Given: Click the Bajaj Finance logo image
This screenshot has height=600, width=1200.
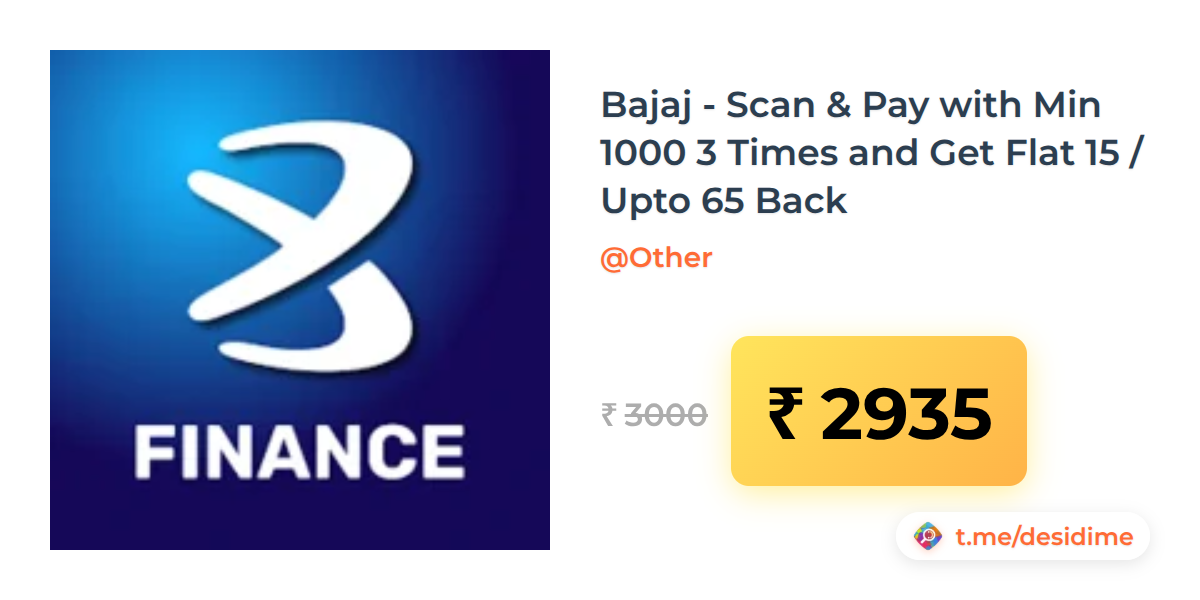Looking at the screenshot, I should coord(300,300).
